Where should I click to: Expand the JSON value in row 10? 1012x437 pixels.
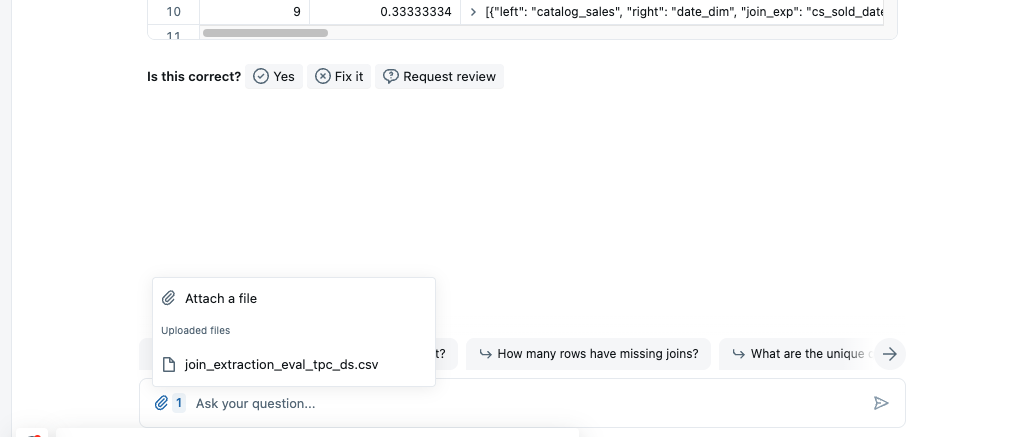473,11
